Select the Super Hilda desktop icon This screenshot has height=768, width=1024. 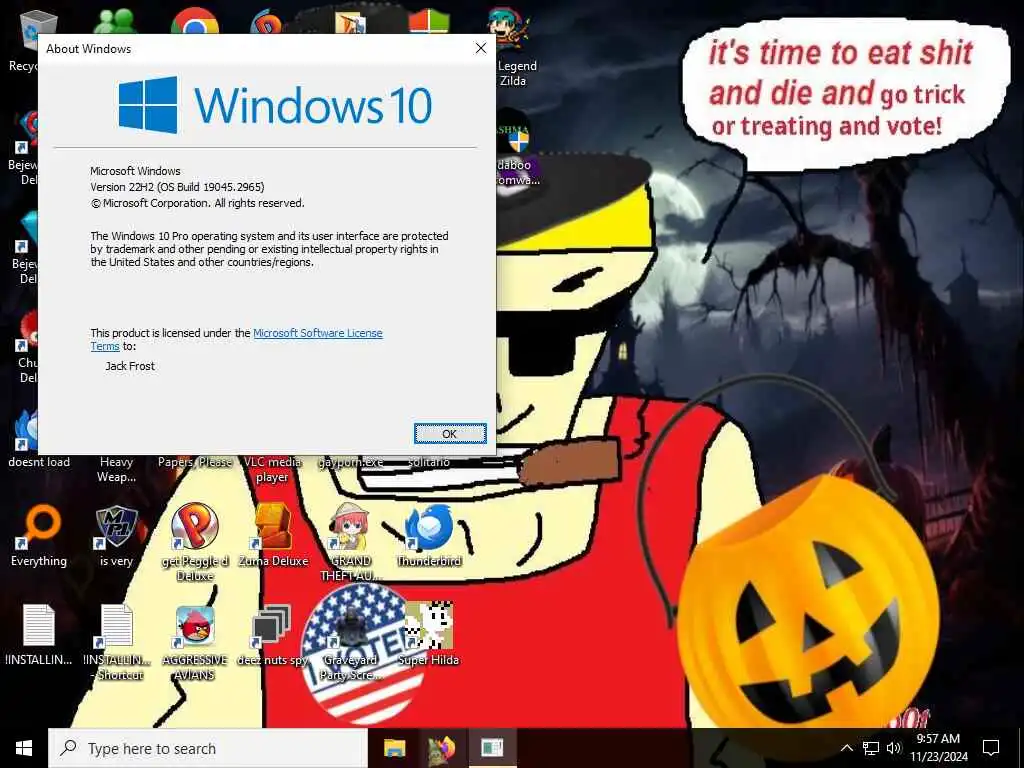coord(428,635)
